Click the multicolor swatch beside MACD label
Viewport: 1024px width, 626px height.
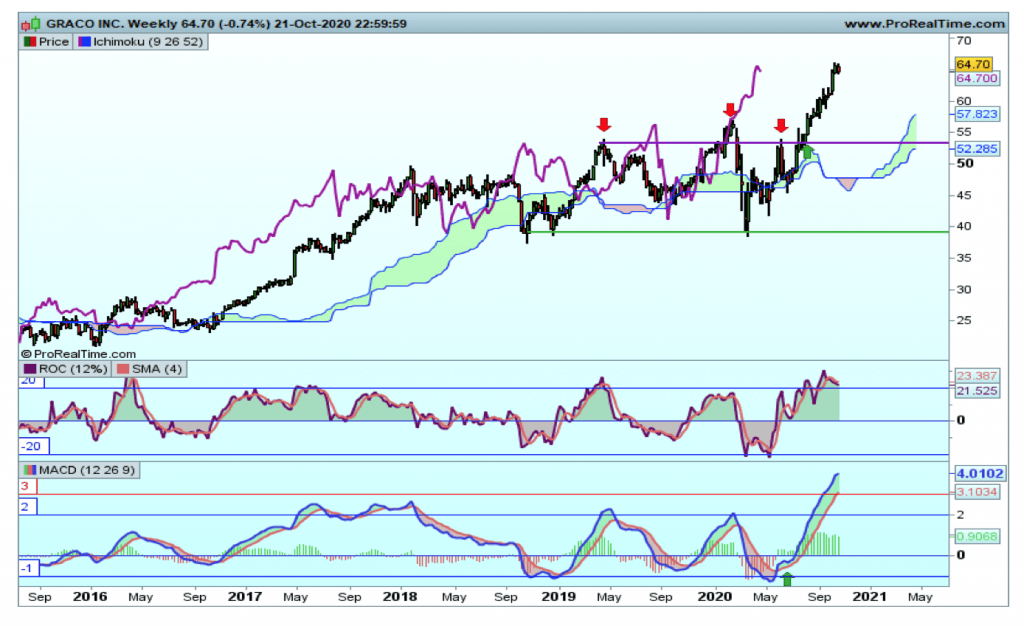coord(29,470)
